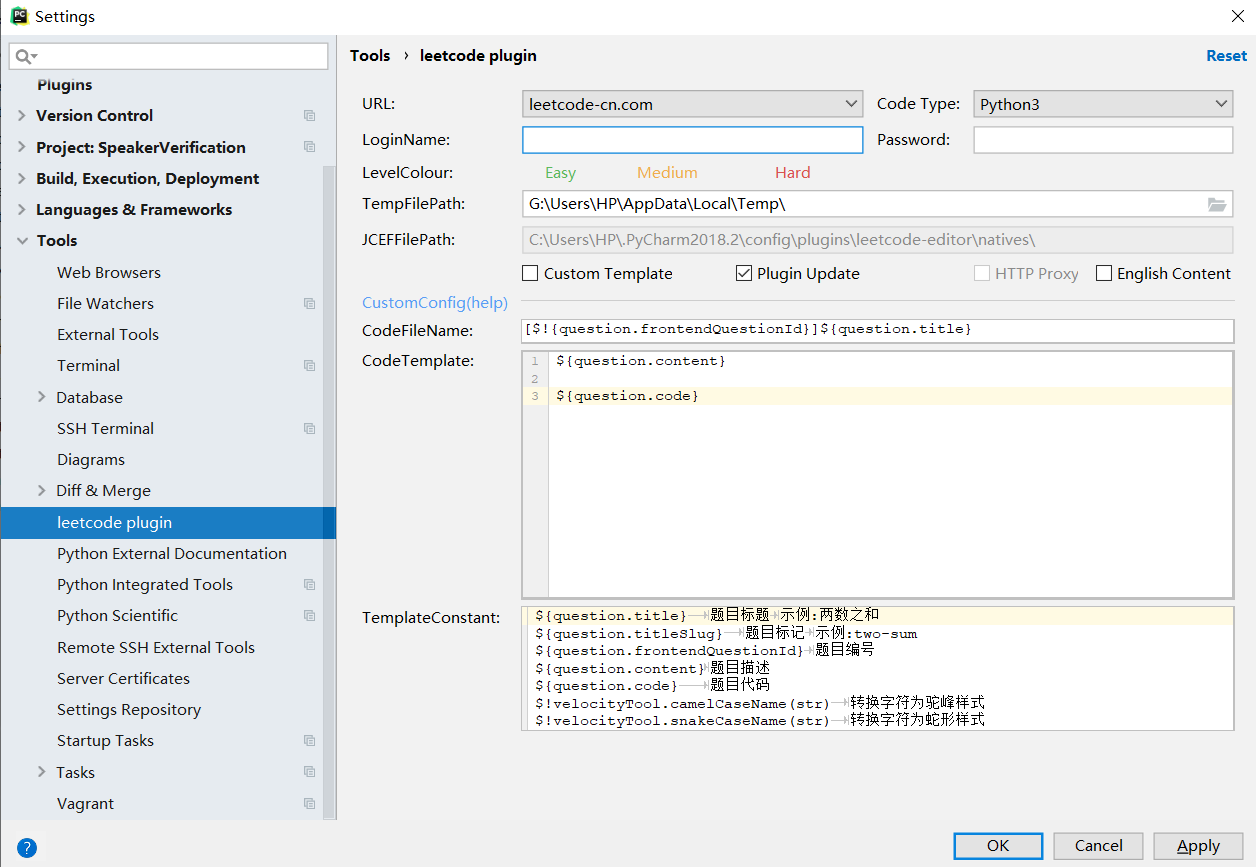Expand Project: SpeakerVerification node
This screenshot has height=867, width=1256.
coord(22,147)
